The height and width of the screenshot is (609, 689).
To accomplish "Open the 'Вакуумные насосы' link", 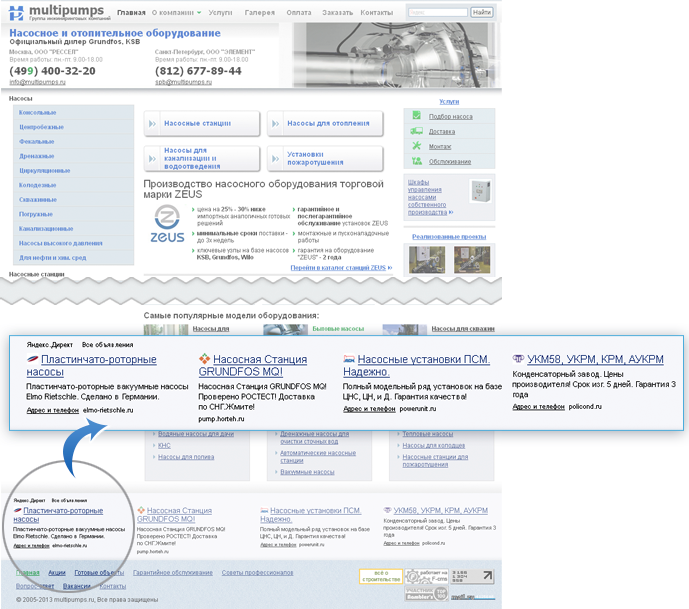I will pos(307,472).
